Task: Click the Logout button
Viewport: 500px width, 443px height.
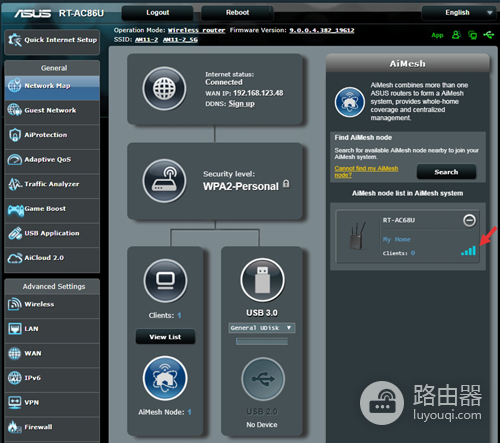Action: click(157, 13)
